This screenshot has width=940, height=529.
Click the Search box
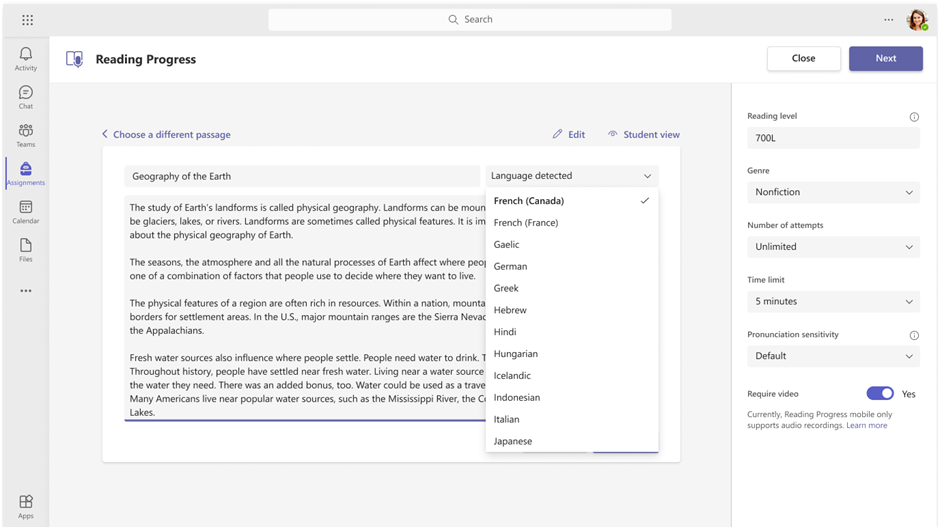(470, 20)
